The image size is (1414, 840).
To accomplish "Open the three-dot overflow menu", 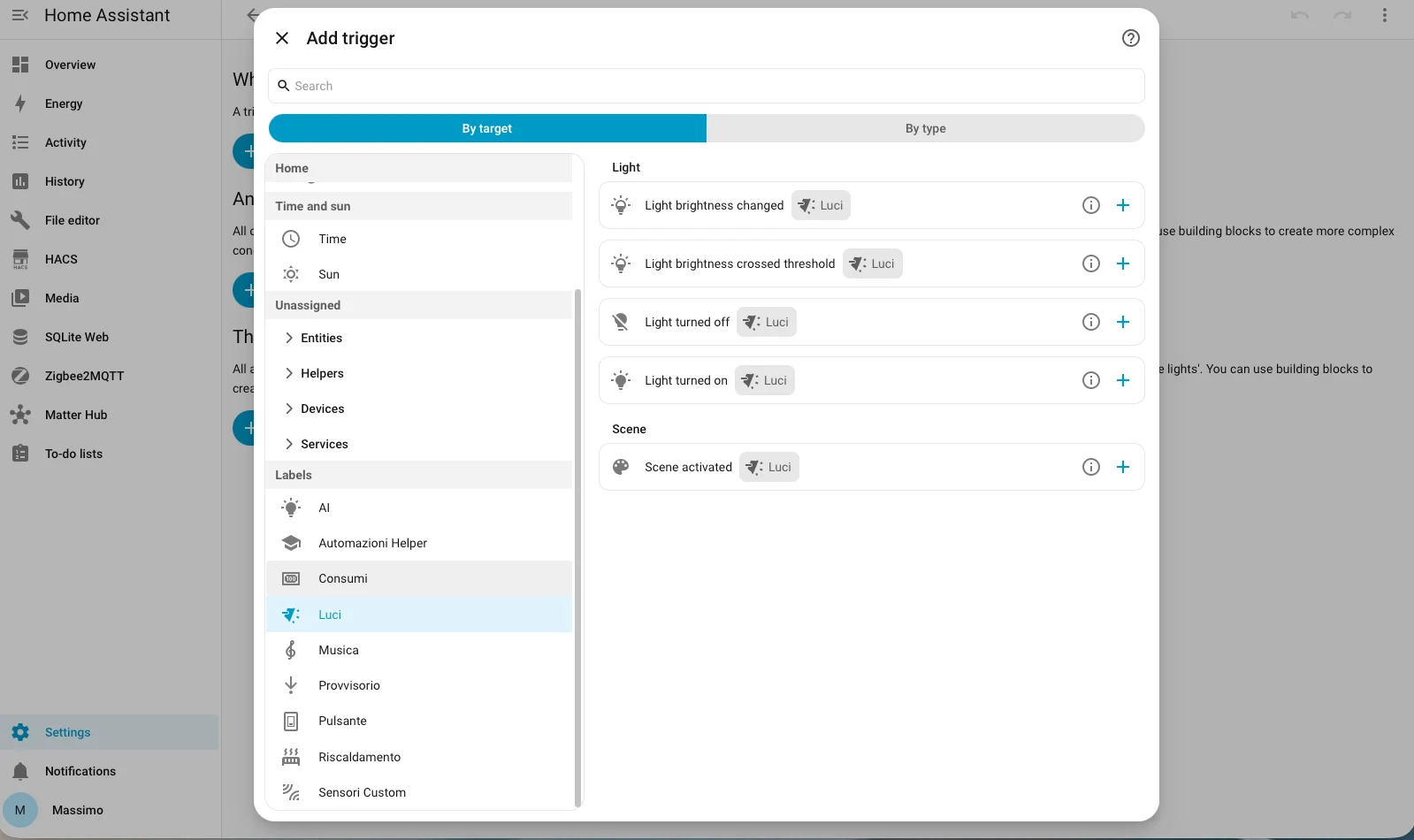I will coord(1385,15).
